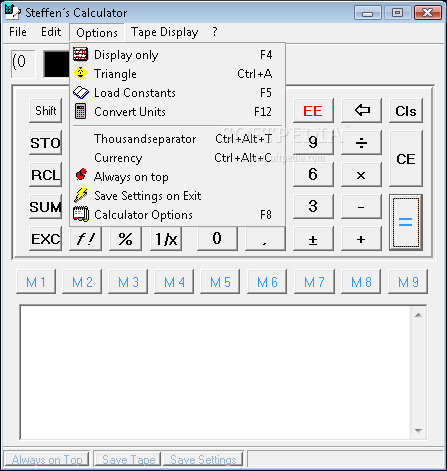
Task: Toggle Always on top menu option
Action: (177, 177)
